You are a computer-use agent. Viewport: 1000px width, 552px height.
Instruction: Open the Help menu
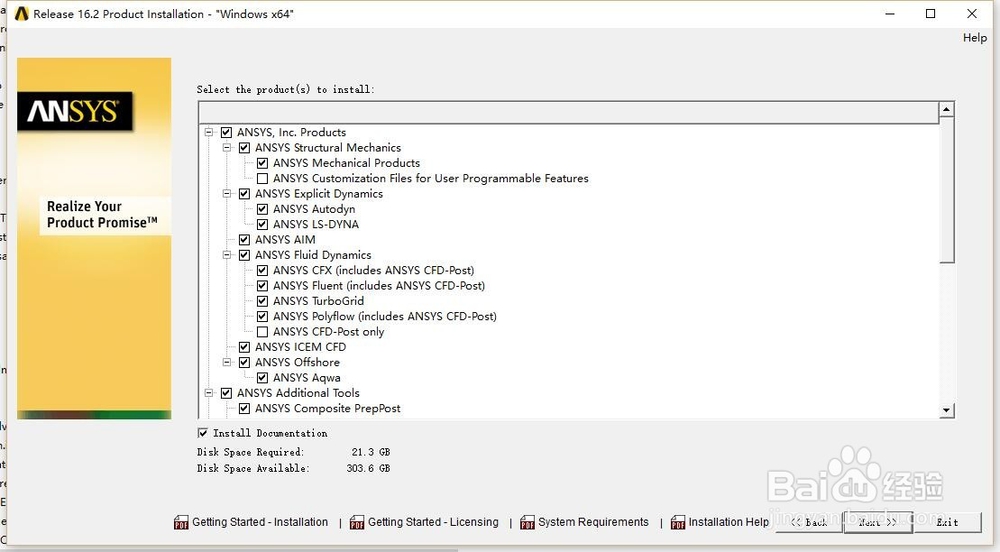[974, 38]
